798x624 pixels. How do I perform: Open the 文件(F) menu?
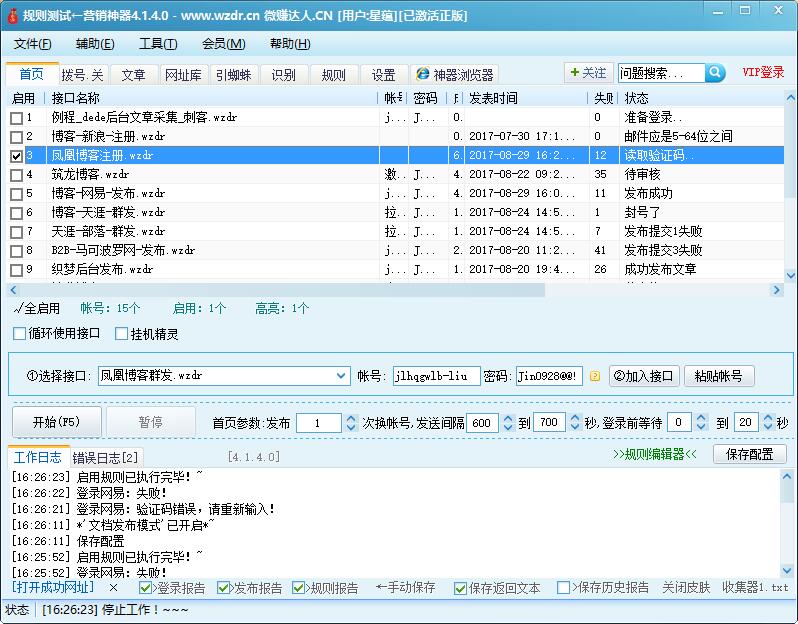coord(33,44)
